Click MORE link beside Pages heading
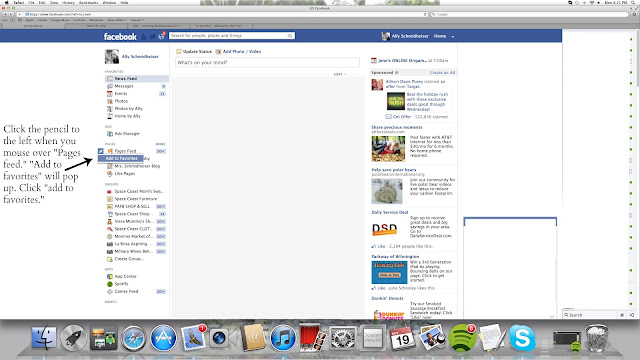This screenshot has width=640, height=360. [160, 144]
